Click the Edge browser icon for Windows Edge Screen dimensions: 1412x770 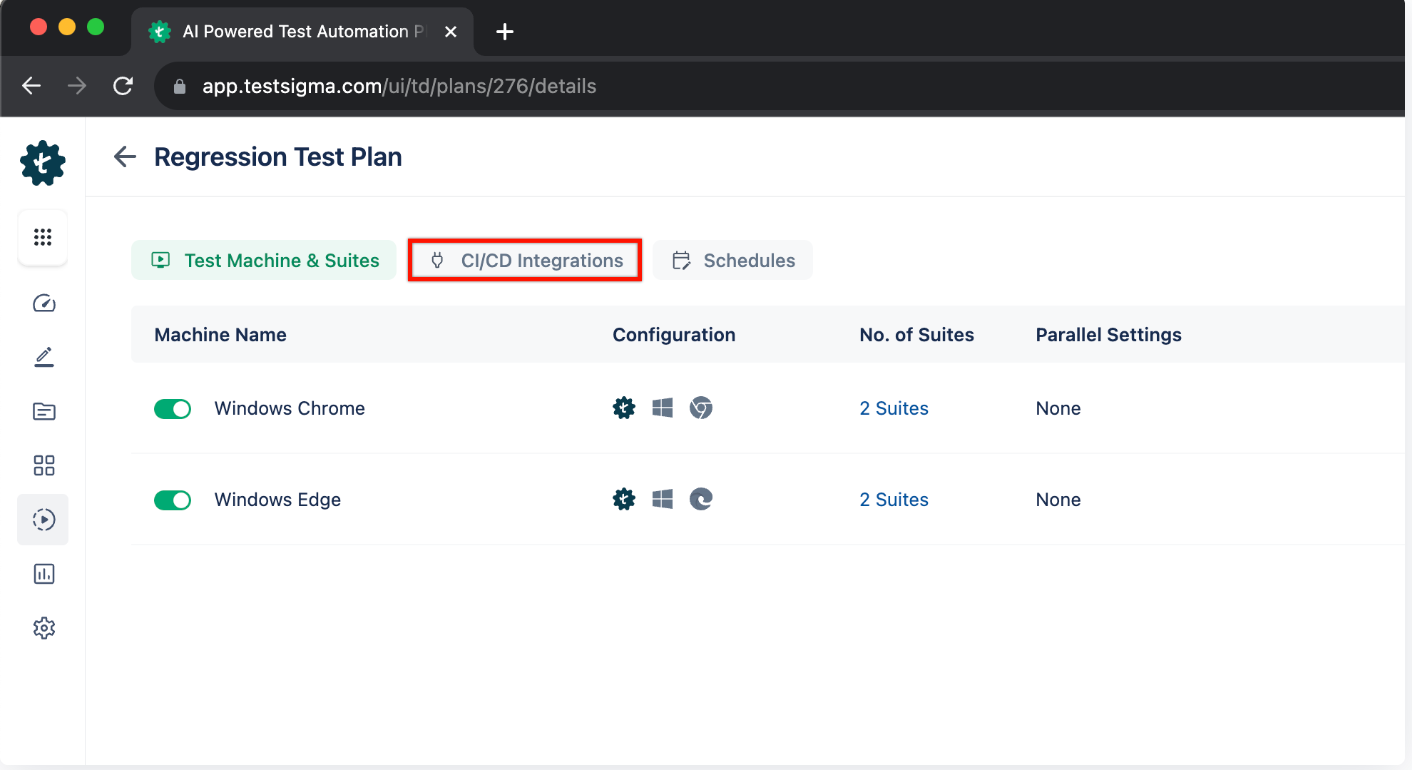(700, 499)
